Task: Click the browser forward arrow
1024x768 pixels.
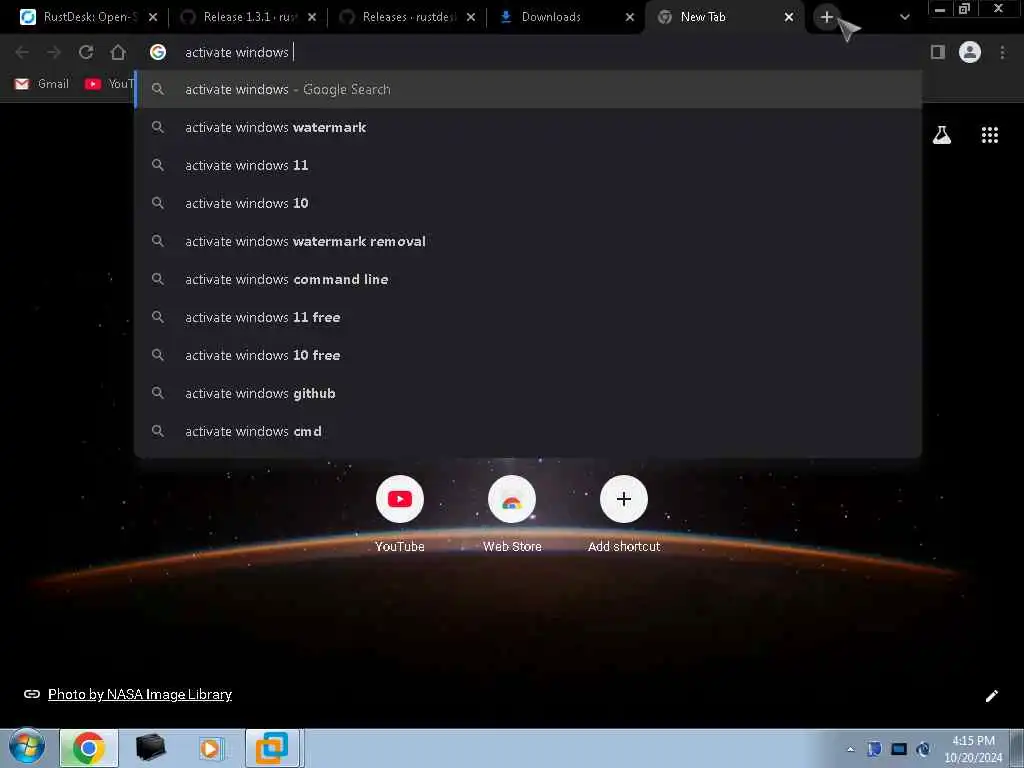Action: tap(54, 52)
